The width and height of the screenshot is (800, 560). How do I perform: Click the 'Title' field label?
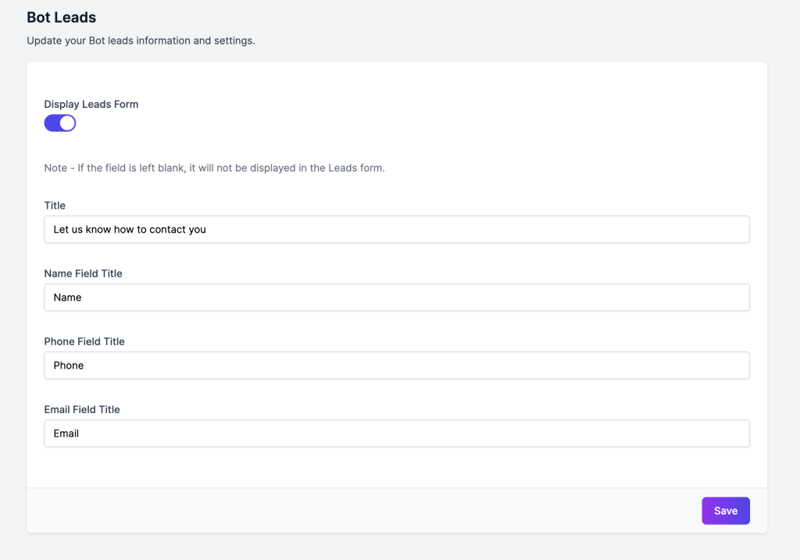point(55,205)
